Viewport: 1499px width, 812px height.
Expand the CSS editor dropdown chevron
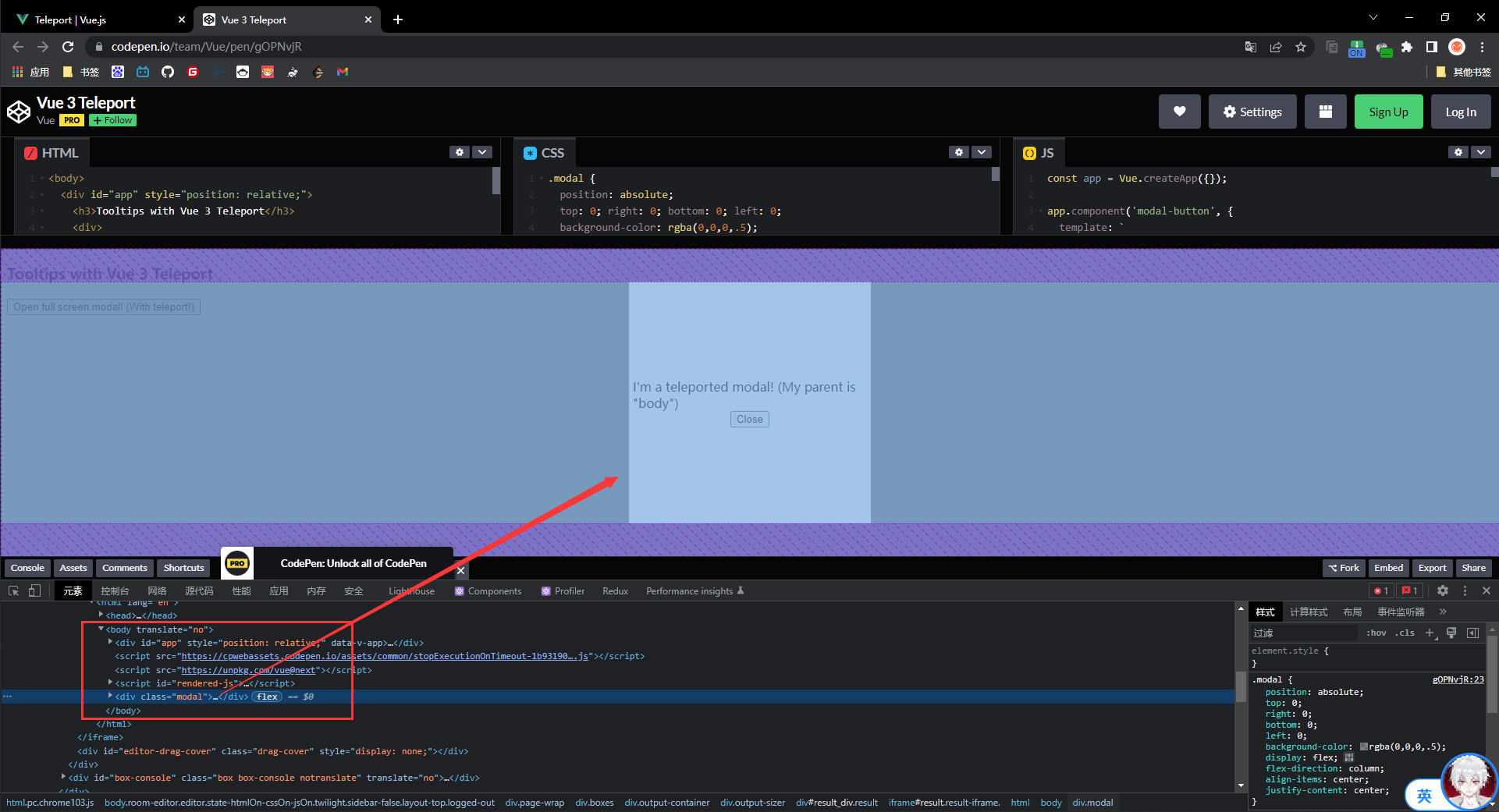(982, 152)
